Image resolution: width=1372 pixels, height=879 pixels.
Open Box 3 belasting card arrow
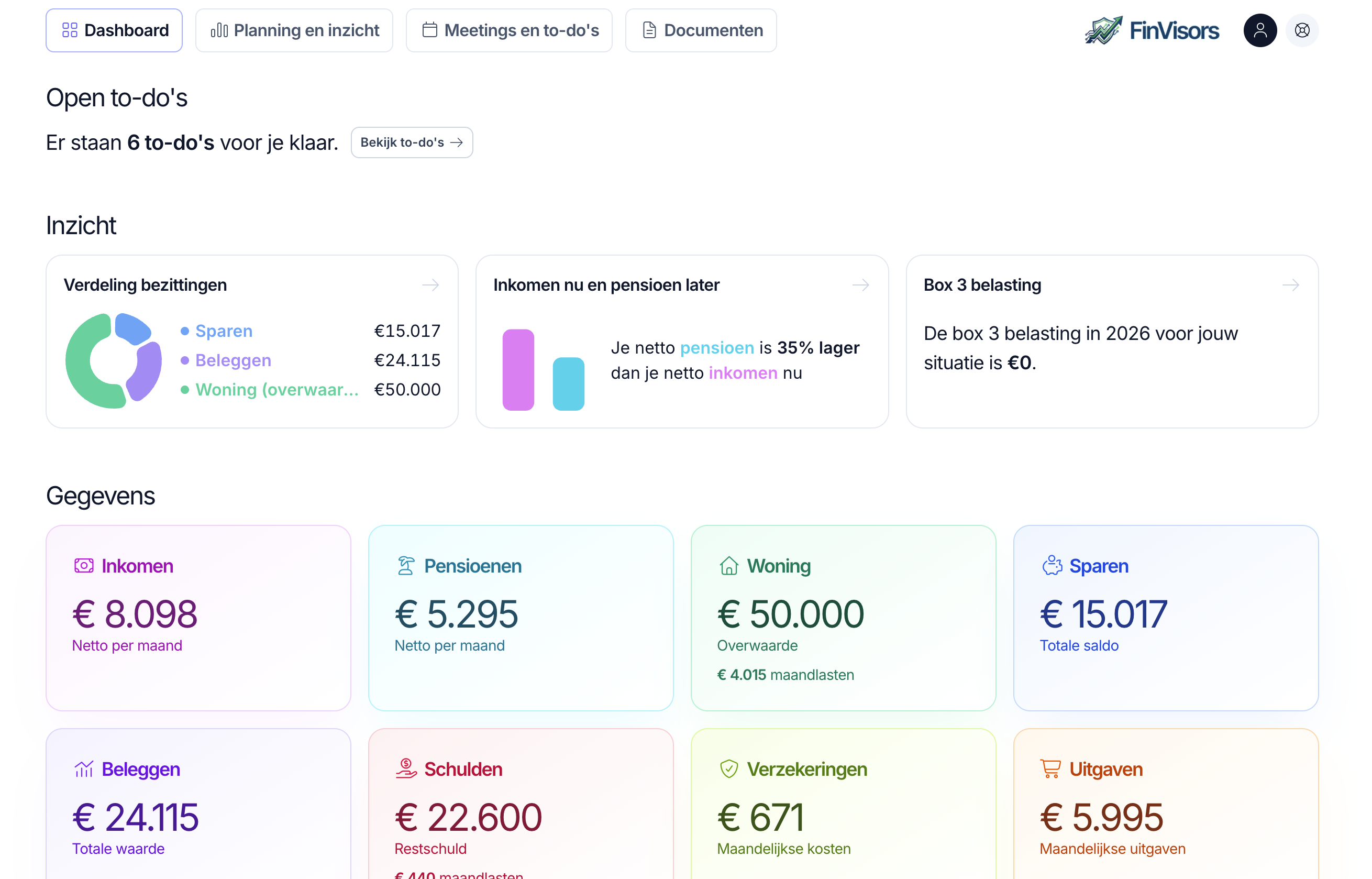tap(1290, 285)
